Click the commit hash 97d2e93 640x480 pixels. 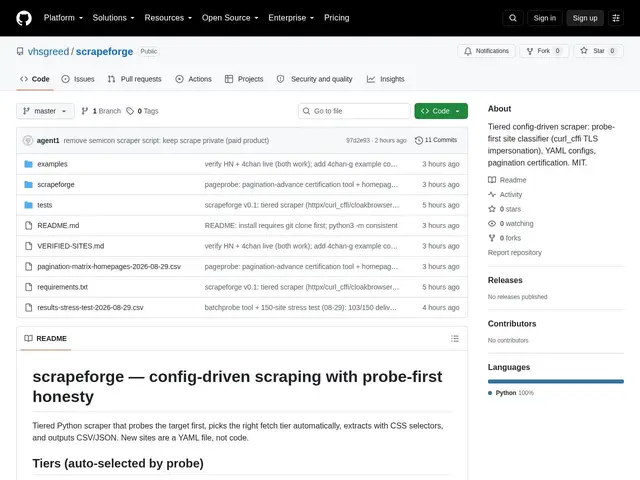pos(358,140)
